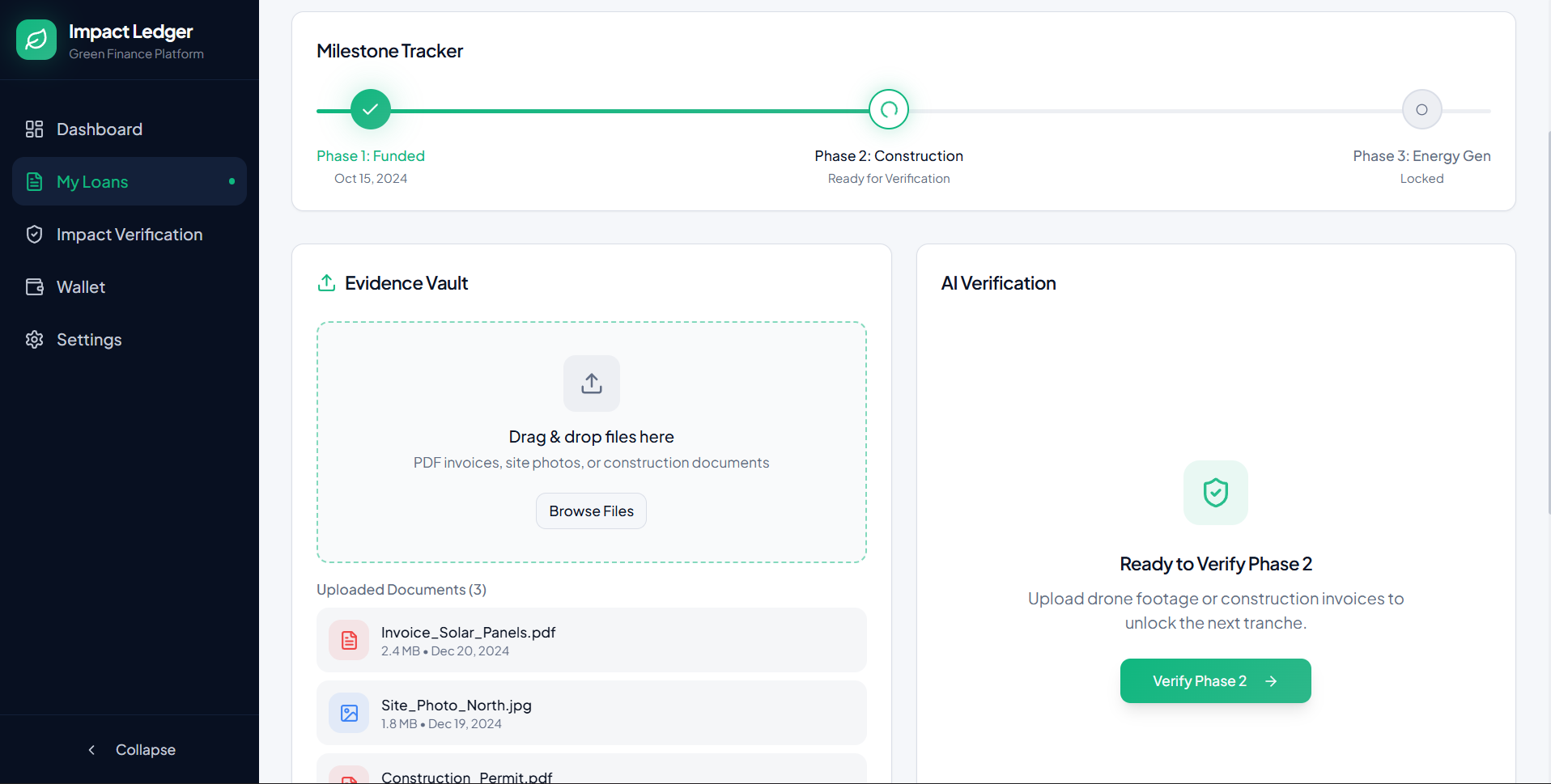Click the Dashboard grid icon in sidebar

[34, 129]
